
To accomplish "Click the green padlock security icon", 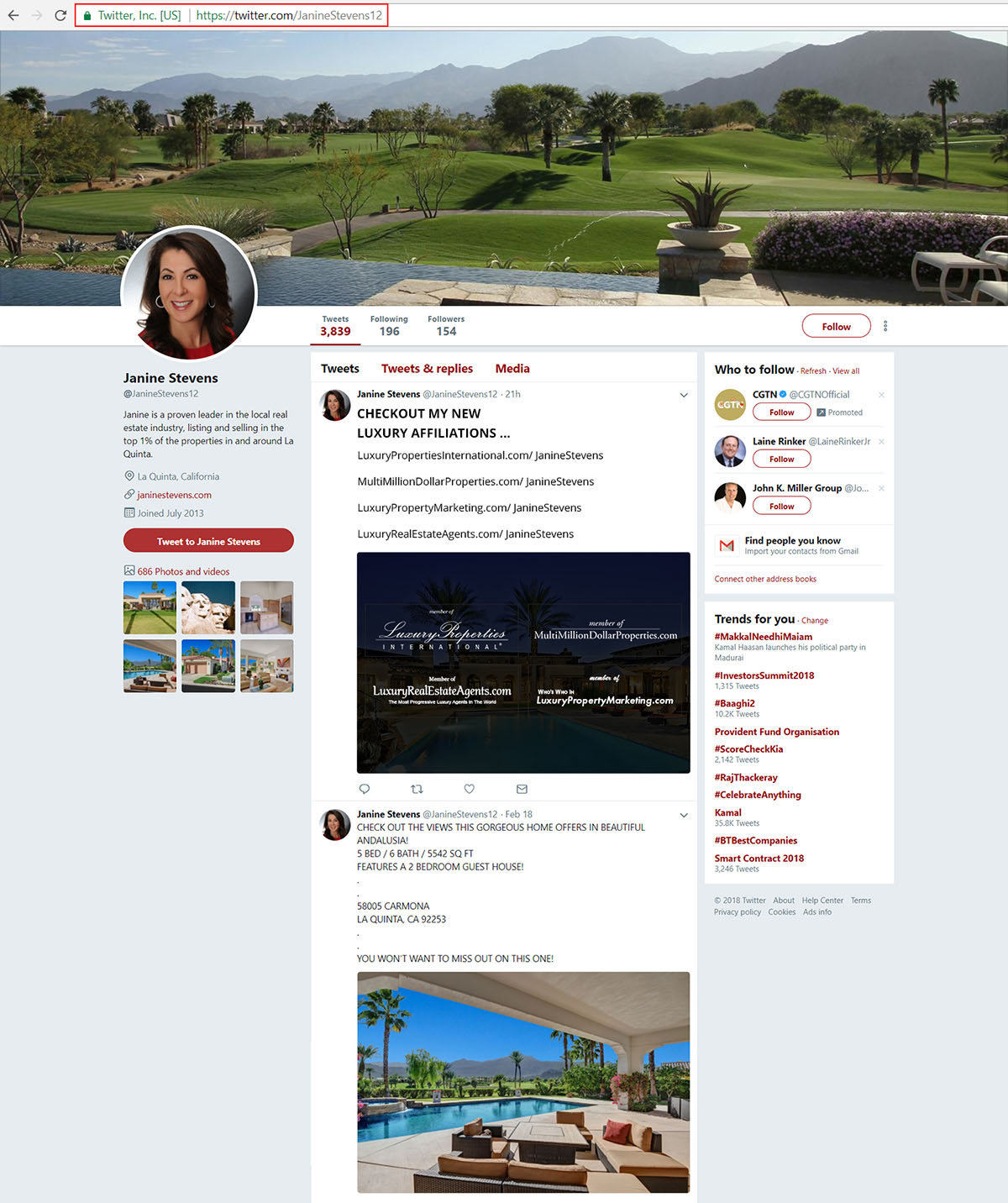I will [x=87, y=15].
